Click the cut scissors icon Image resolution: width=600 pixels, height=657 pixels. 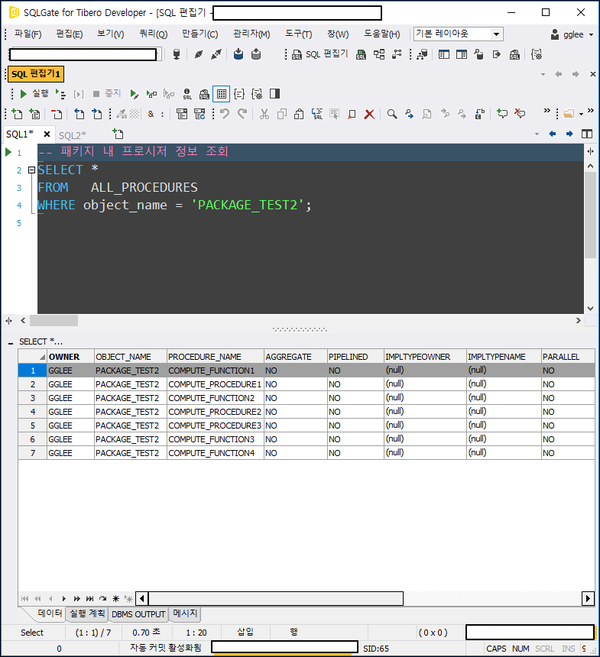pos(264,114)
